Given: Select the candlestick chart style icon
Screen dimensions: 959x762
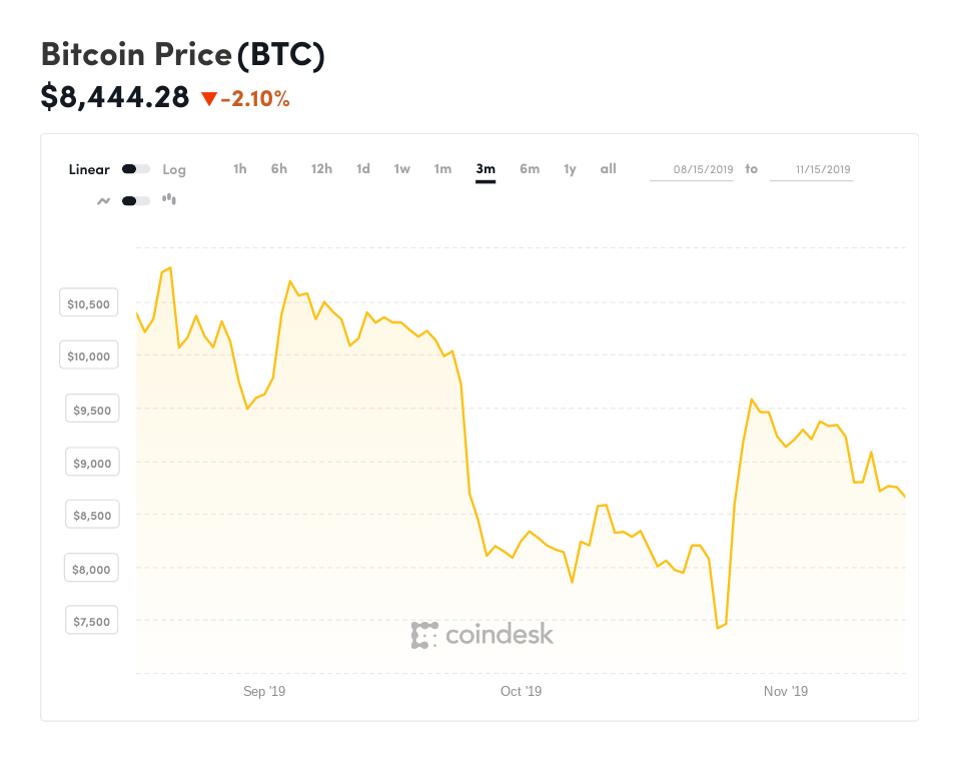Looking at the screenshot, I should [x=169, y=200].
